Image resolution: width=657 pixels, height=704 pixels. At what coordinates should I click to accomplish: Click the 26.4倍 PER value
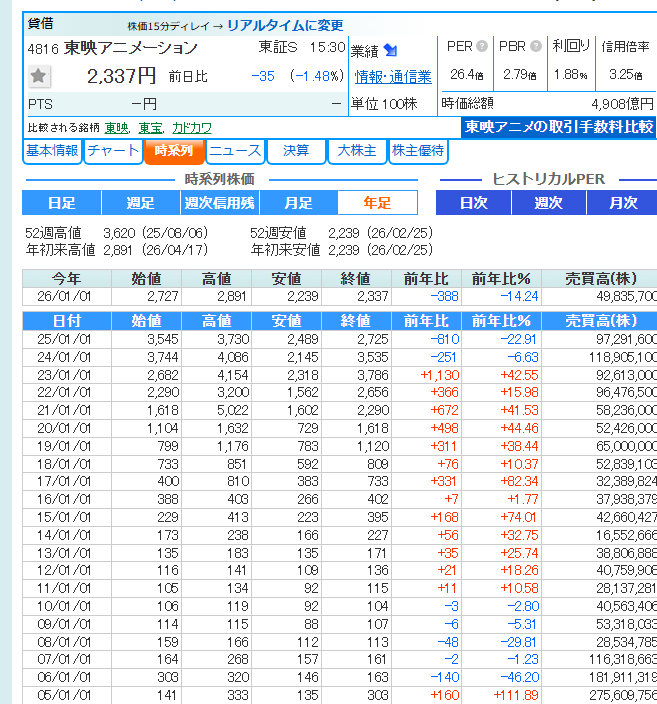point(467,75)
